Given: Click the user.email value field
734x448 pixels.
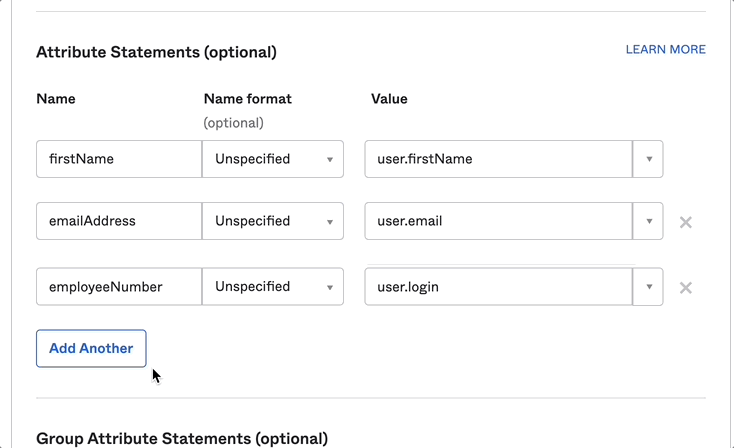Looking at the screenshot, I should (498, 221).
